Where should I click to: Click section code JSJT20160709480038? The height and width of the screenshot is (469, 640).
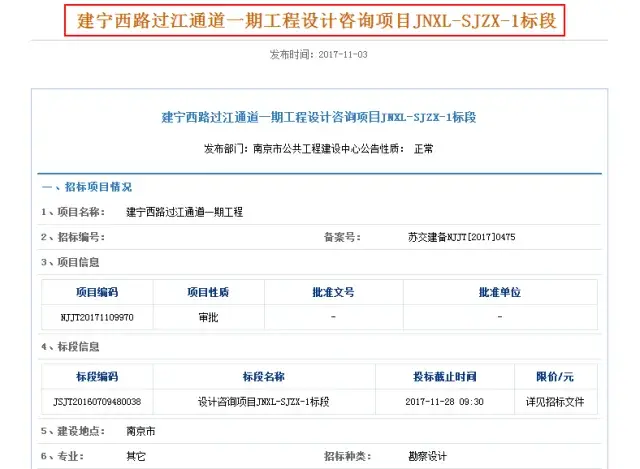click(97, 402)
